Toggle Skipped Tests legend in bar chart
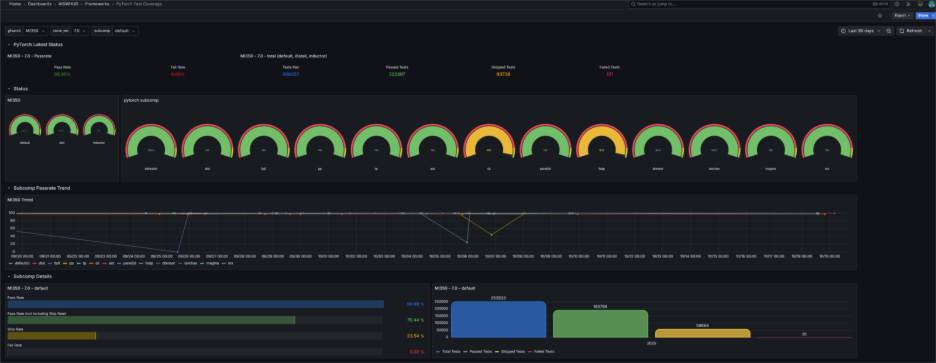Image resolution: width=936 pixels, height=363 pixels. click(514, 352)
